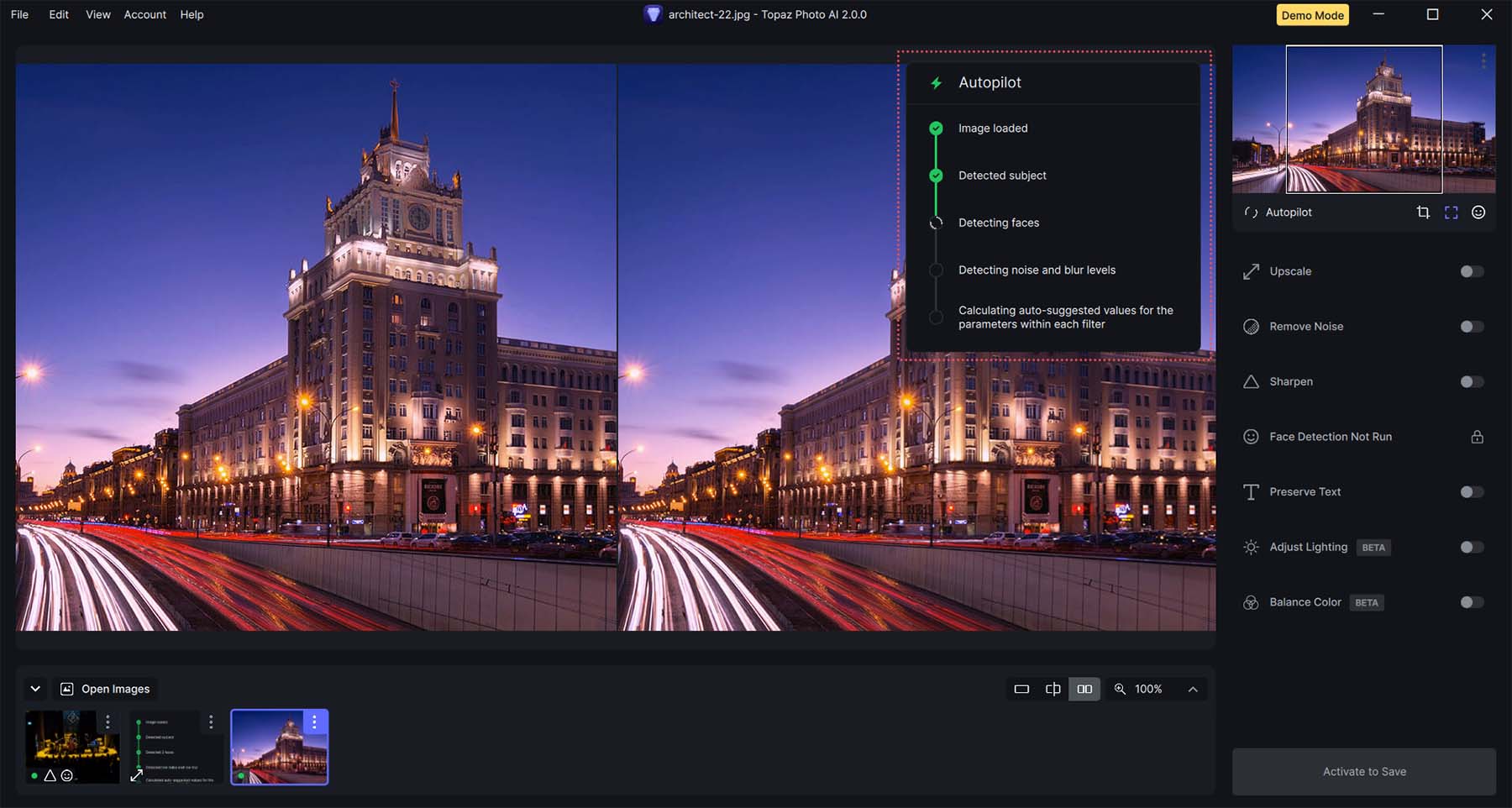
Task: Click the Activate to Save button
Action: [x=1363, y=771]
